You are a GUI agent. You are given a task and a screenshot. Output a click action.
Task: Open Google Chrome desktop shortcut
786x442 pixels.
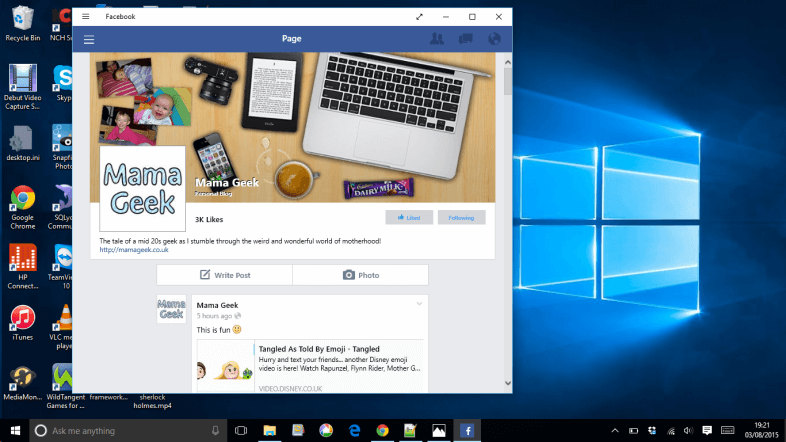[x=23, y=207]
